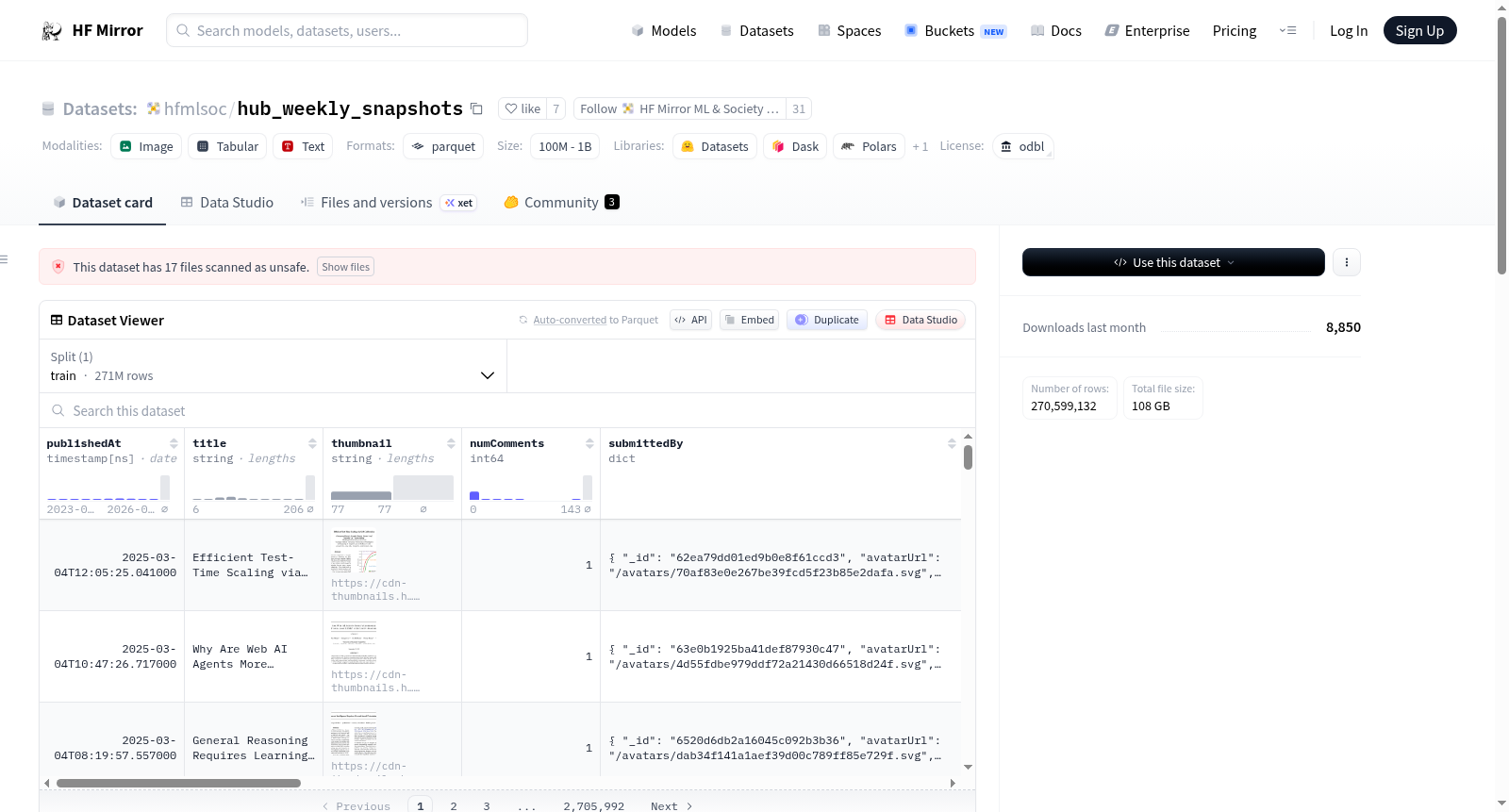Open thumbnail of General Reasoning row
The width and height of the screenshot is (1509, 812).
tap(354, 734)
